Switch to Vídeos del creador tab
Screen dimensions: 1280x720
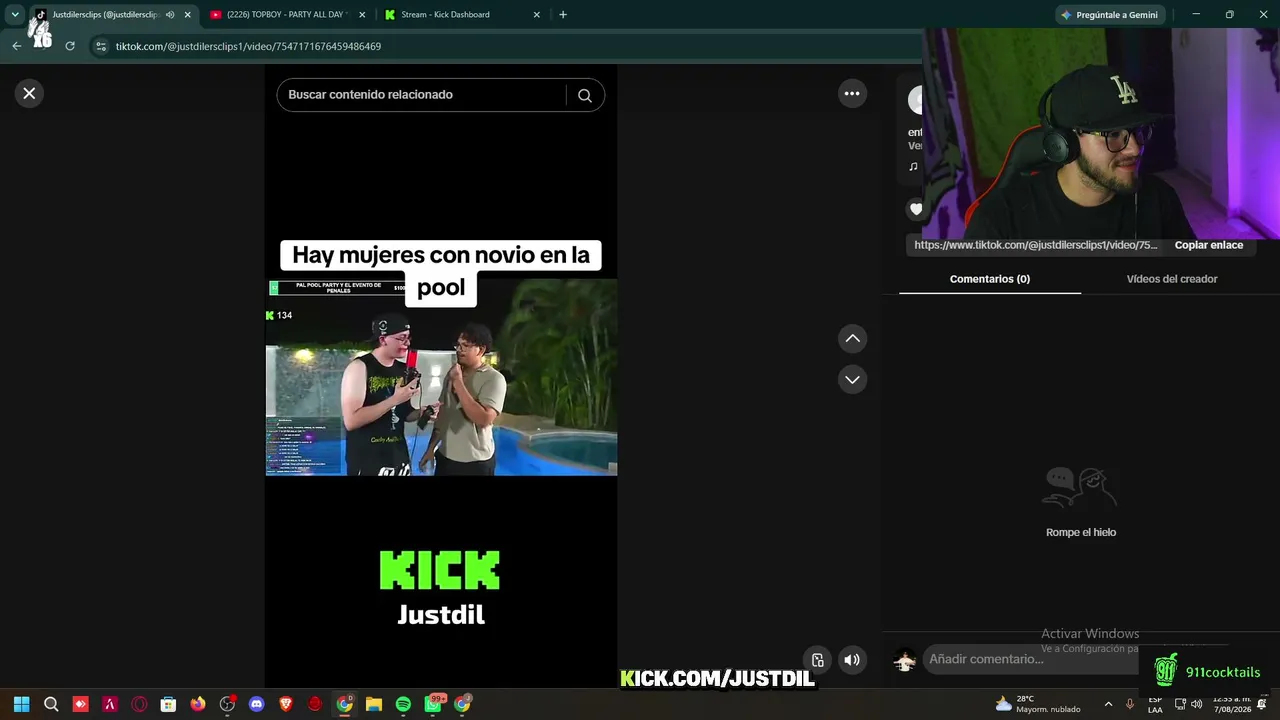point(1172,279)
